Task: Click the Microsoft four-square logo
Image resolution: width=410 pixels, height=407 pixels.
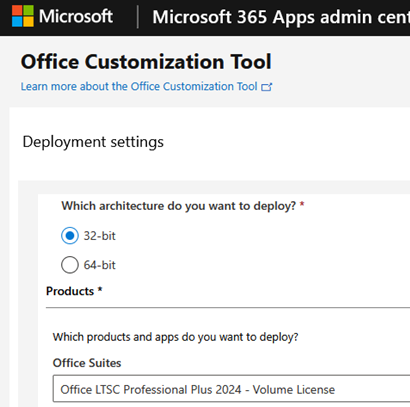Action: point(23,16)
